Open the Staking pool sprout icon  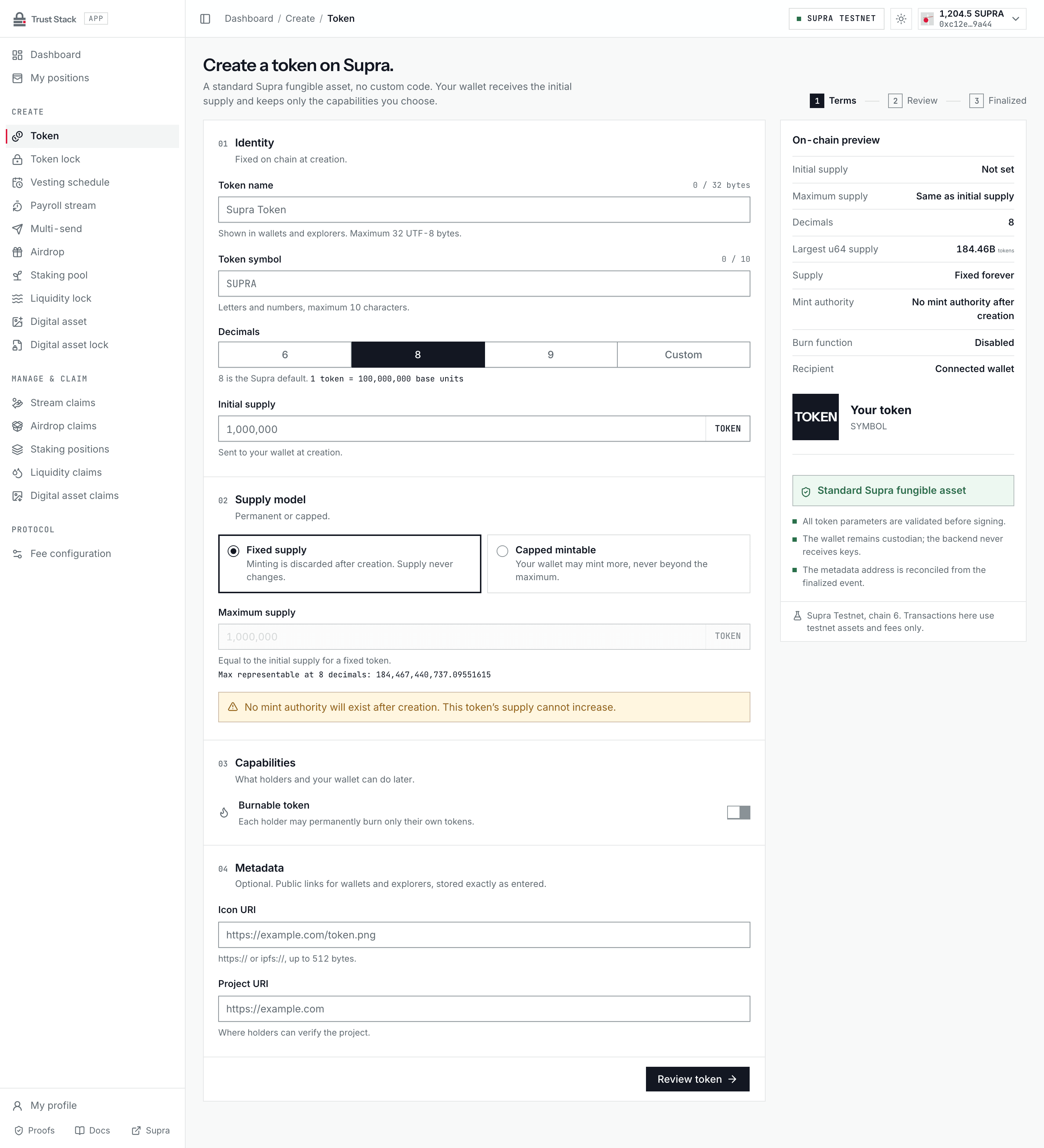(18, 276)
